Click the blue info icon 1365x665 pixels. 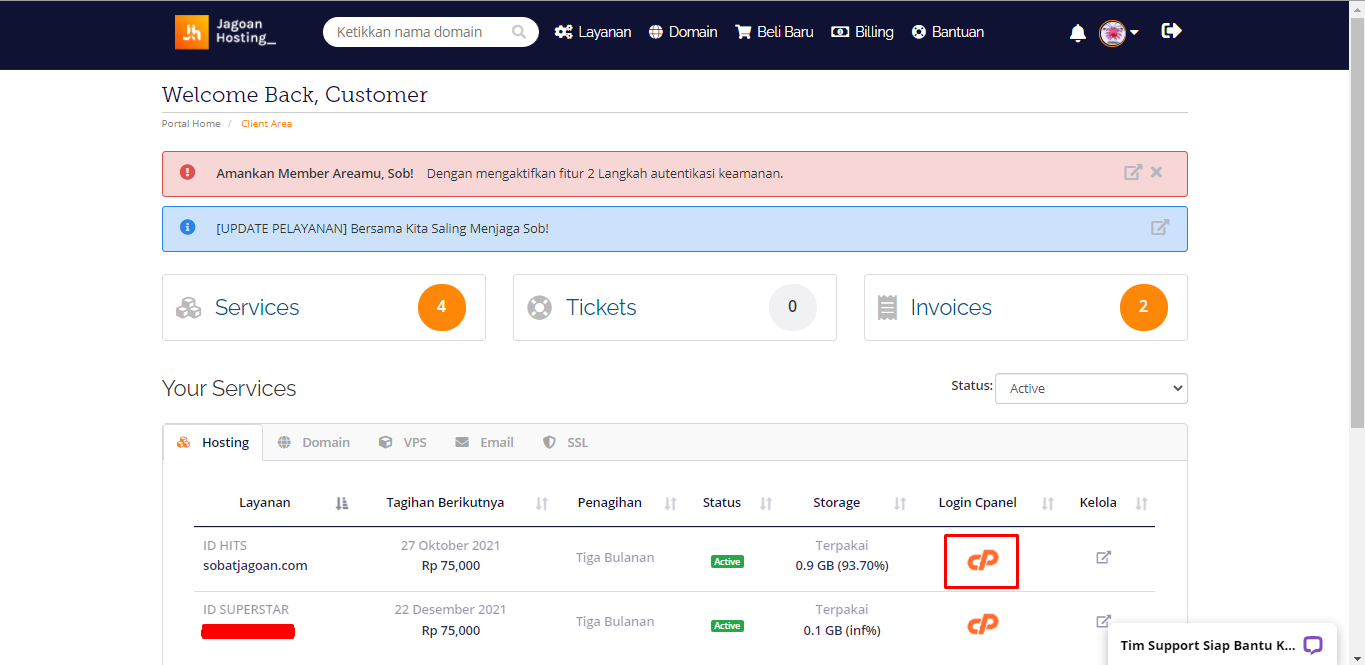click(x=187, y=227)
